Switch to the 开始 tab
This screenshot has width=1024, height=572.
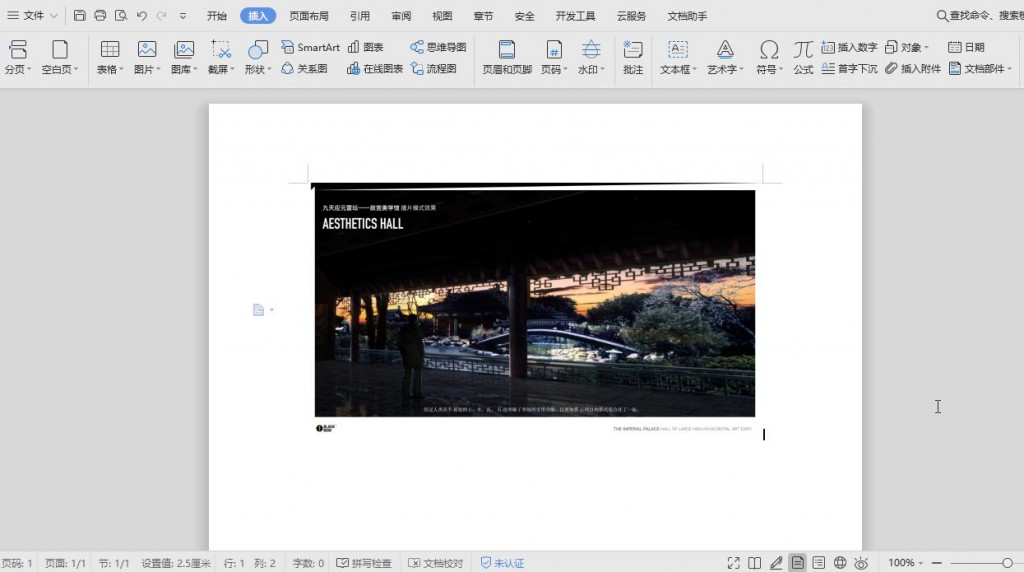click(217, 16)
